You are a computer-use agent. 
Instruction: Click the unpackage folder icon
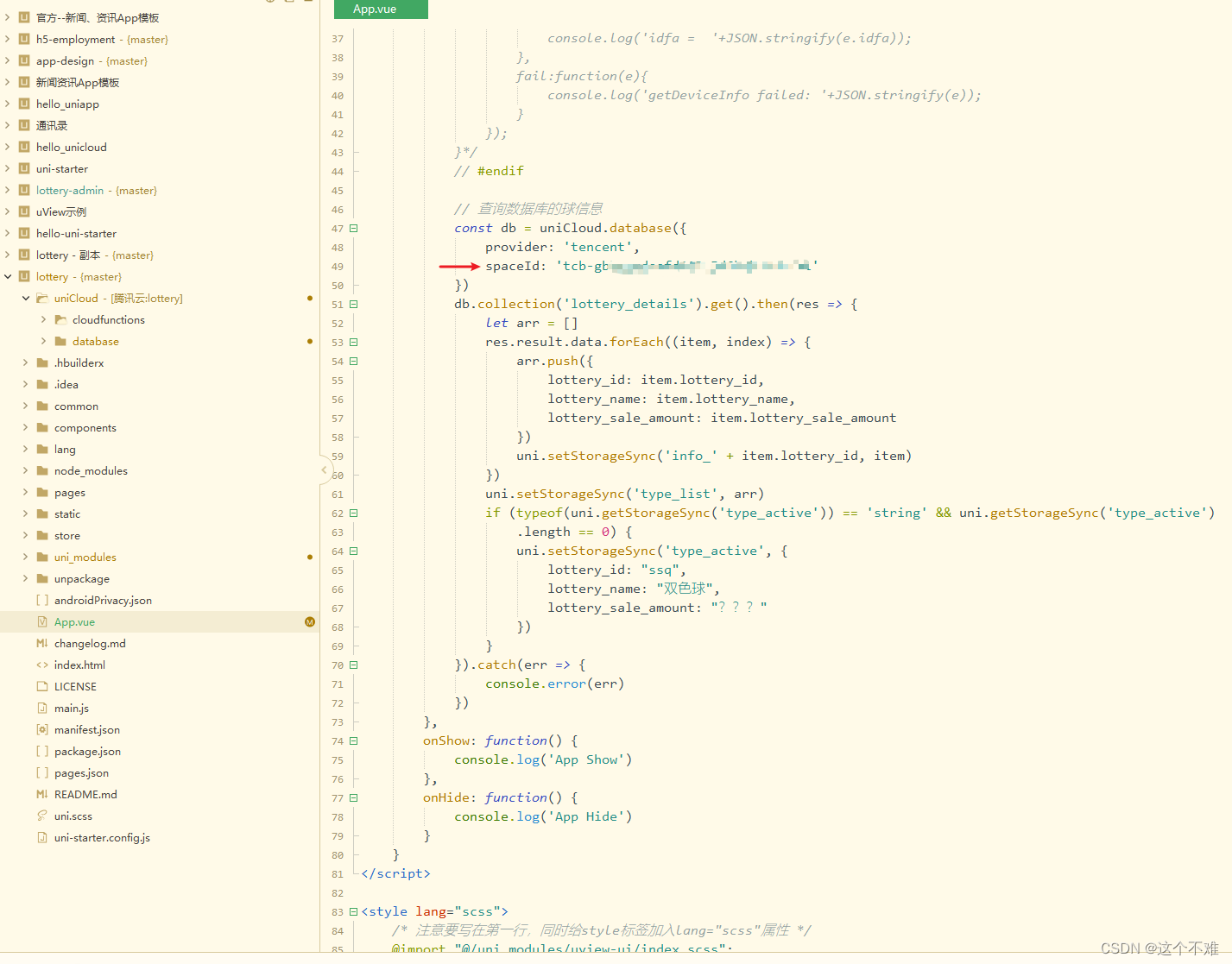(x=42, y=578)
